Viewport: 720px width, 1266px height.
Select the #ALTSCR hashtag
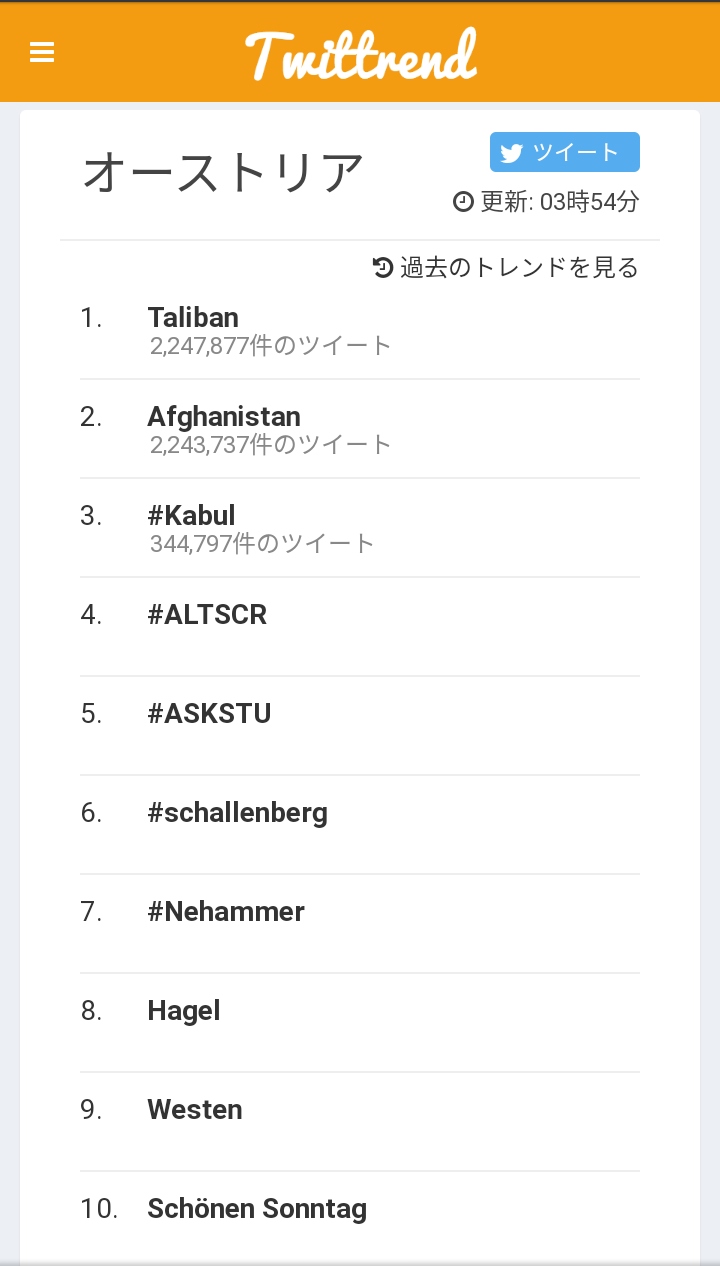click(x=207, y=614)
